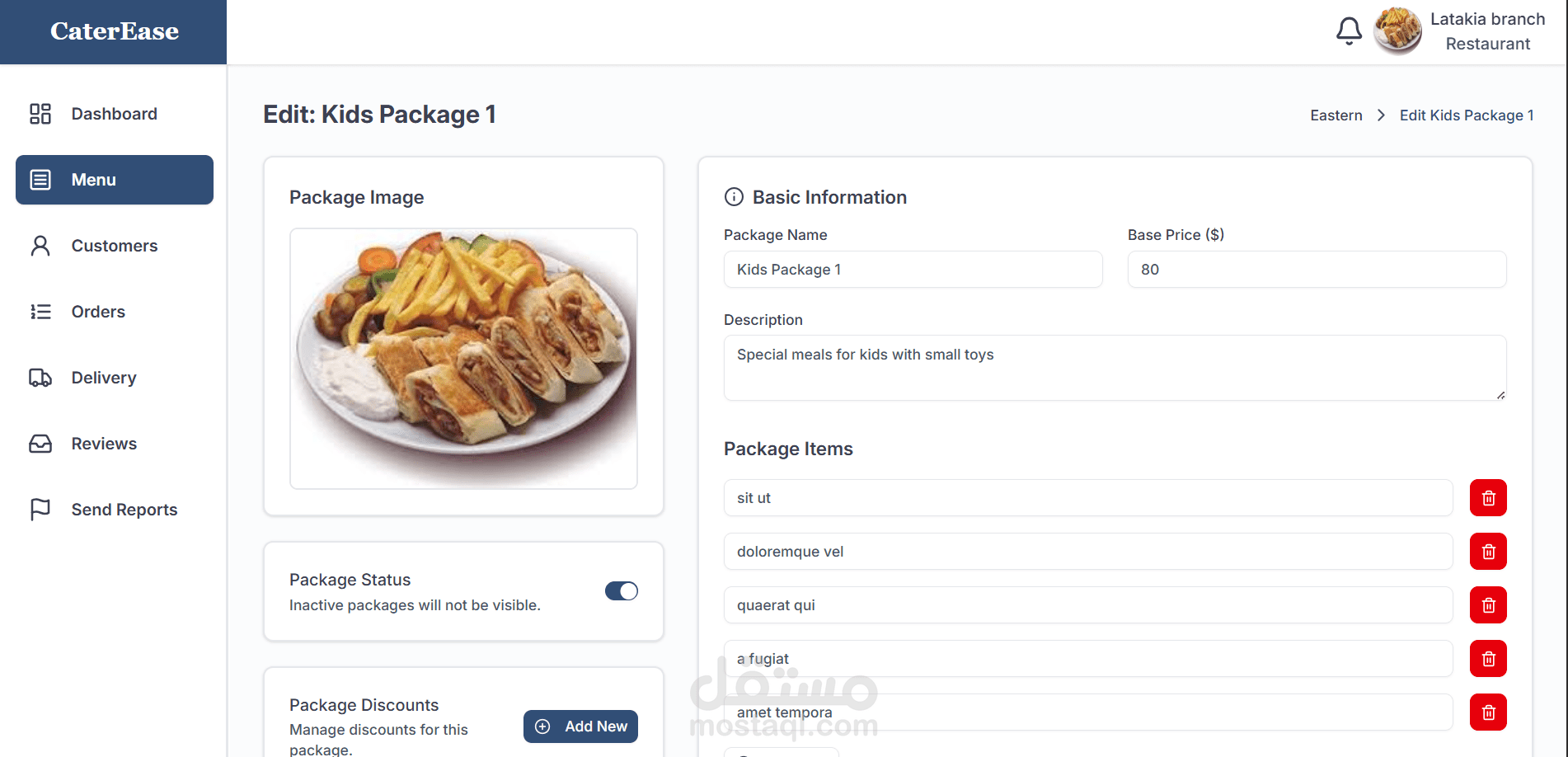Click the notification bell icon
The height and width of the screenshot is (757, 1568).
point(1349,31)
